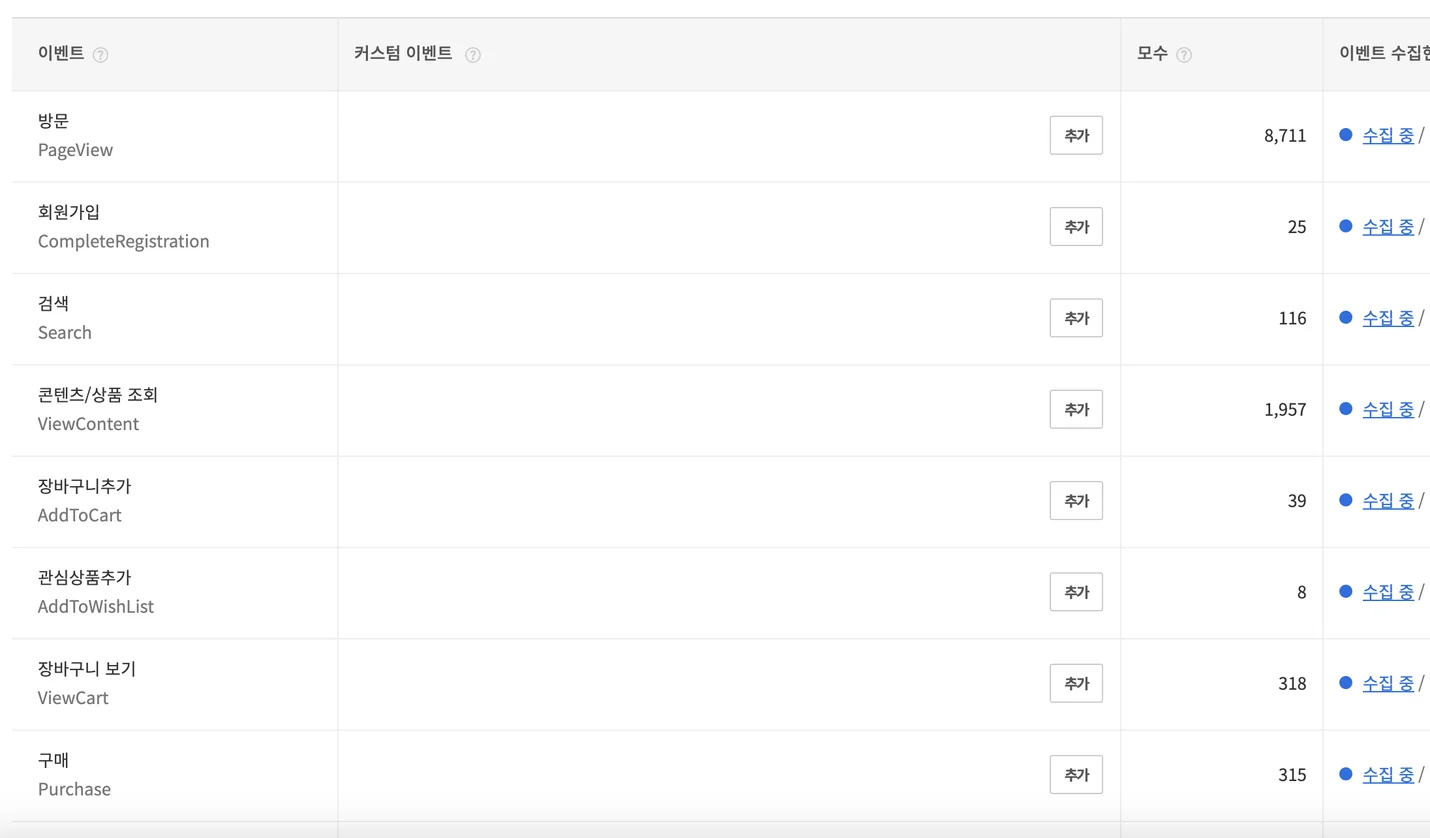Screen dimensions: 1430x838
Task: Click blue status dot in Purchase row
Action: [x=1345, y=774]
